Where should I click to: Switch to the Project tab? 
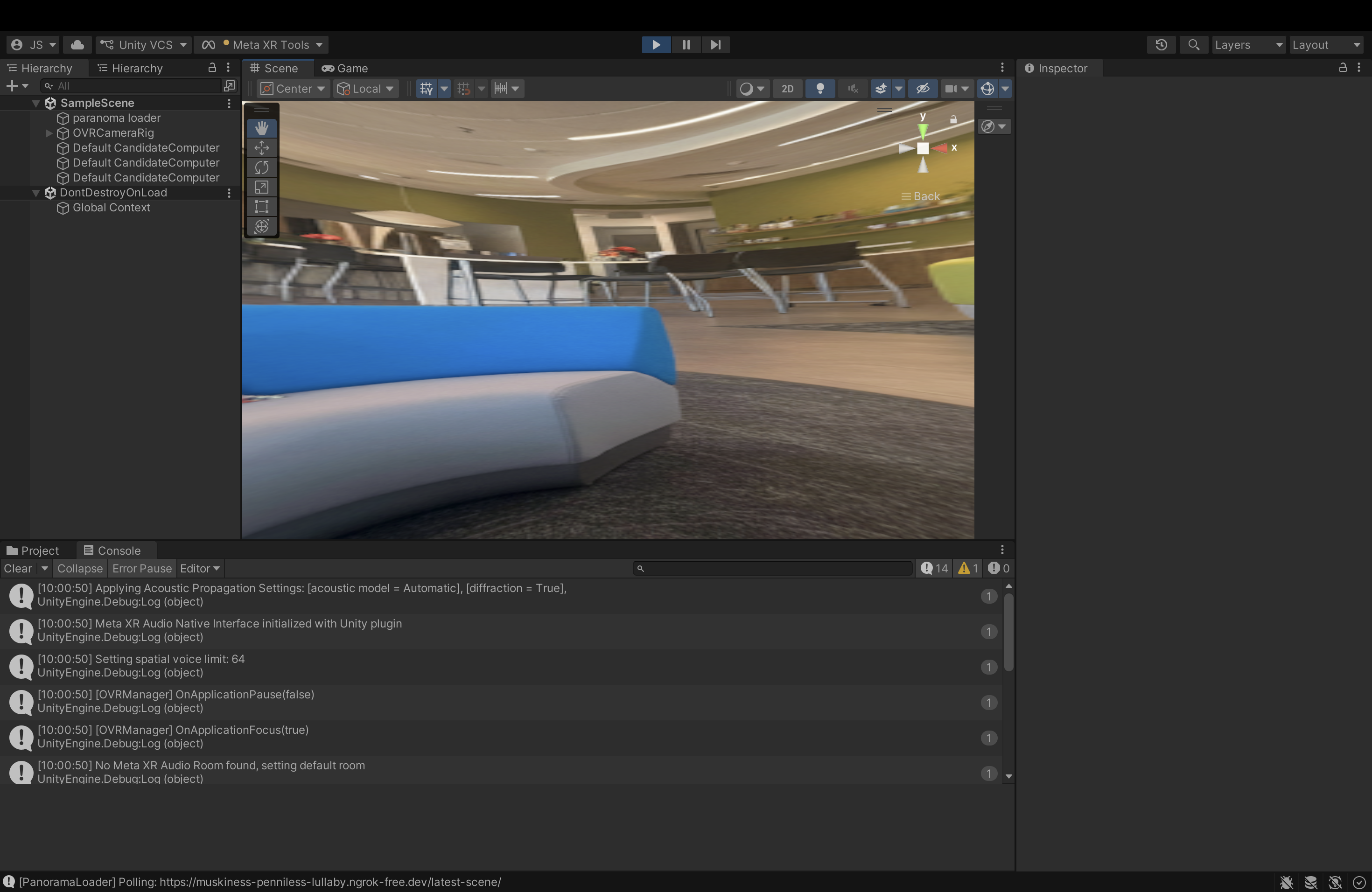click(x=33, y=551)
